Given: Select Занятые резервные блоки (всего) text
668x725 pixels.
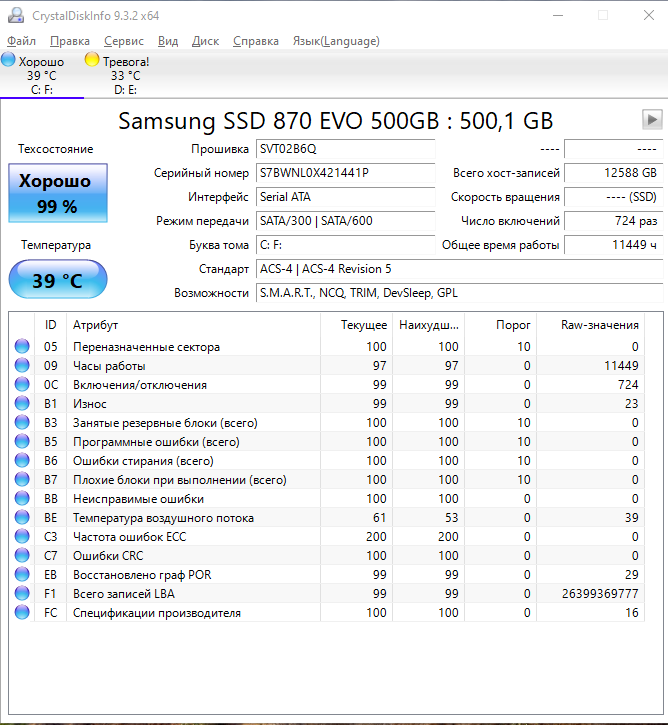Looking at the screenshot, I should click(x=165, y=423).
